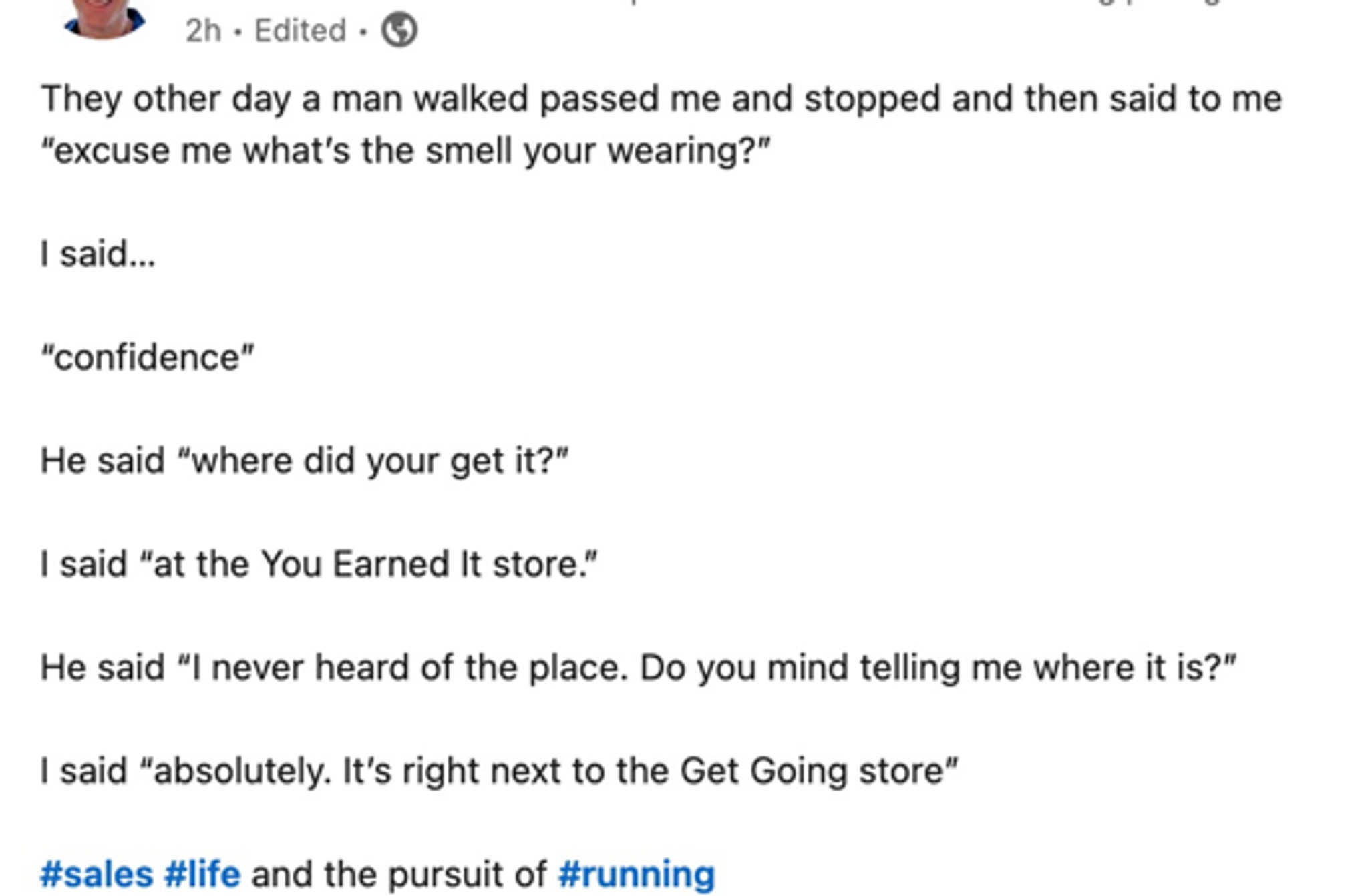1368x896 pixels.
Task: Click the phrase "stopped and then said to me"
Action: 1043,99
